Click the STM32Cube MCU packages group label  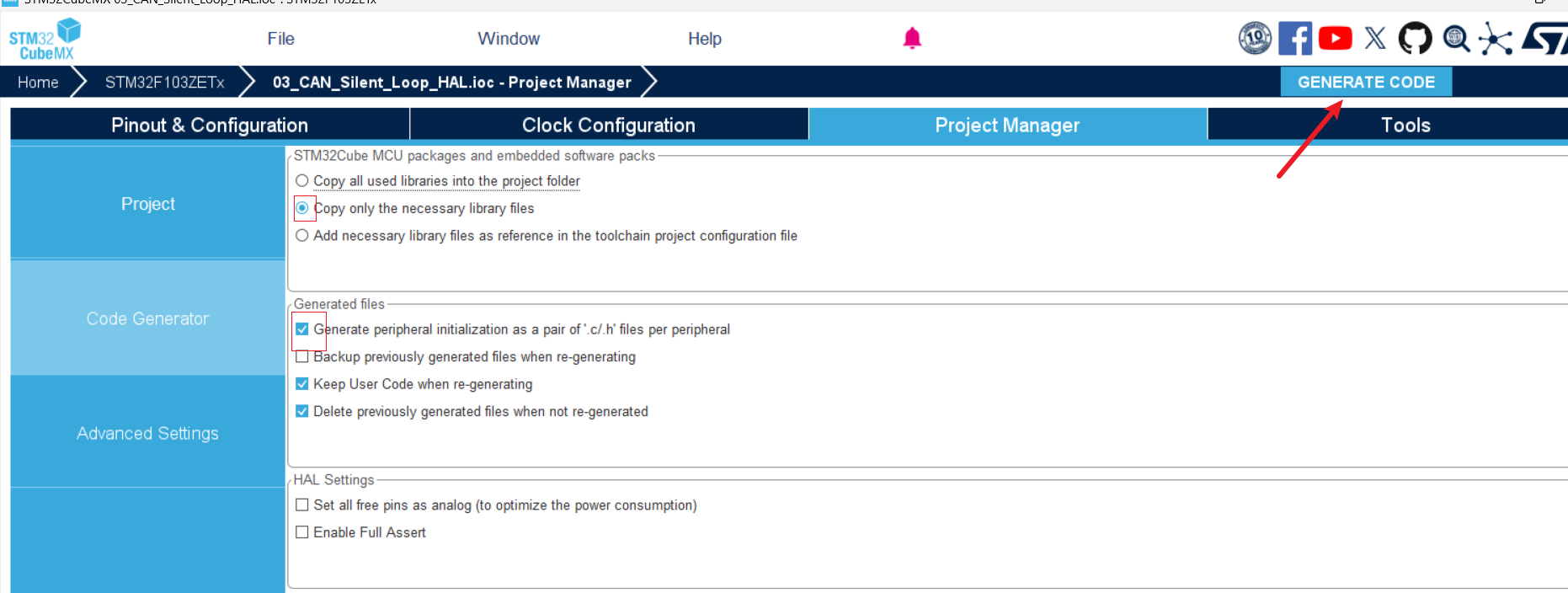(474, 156)
